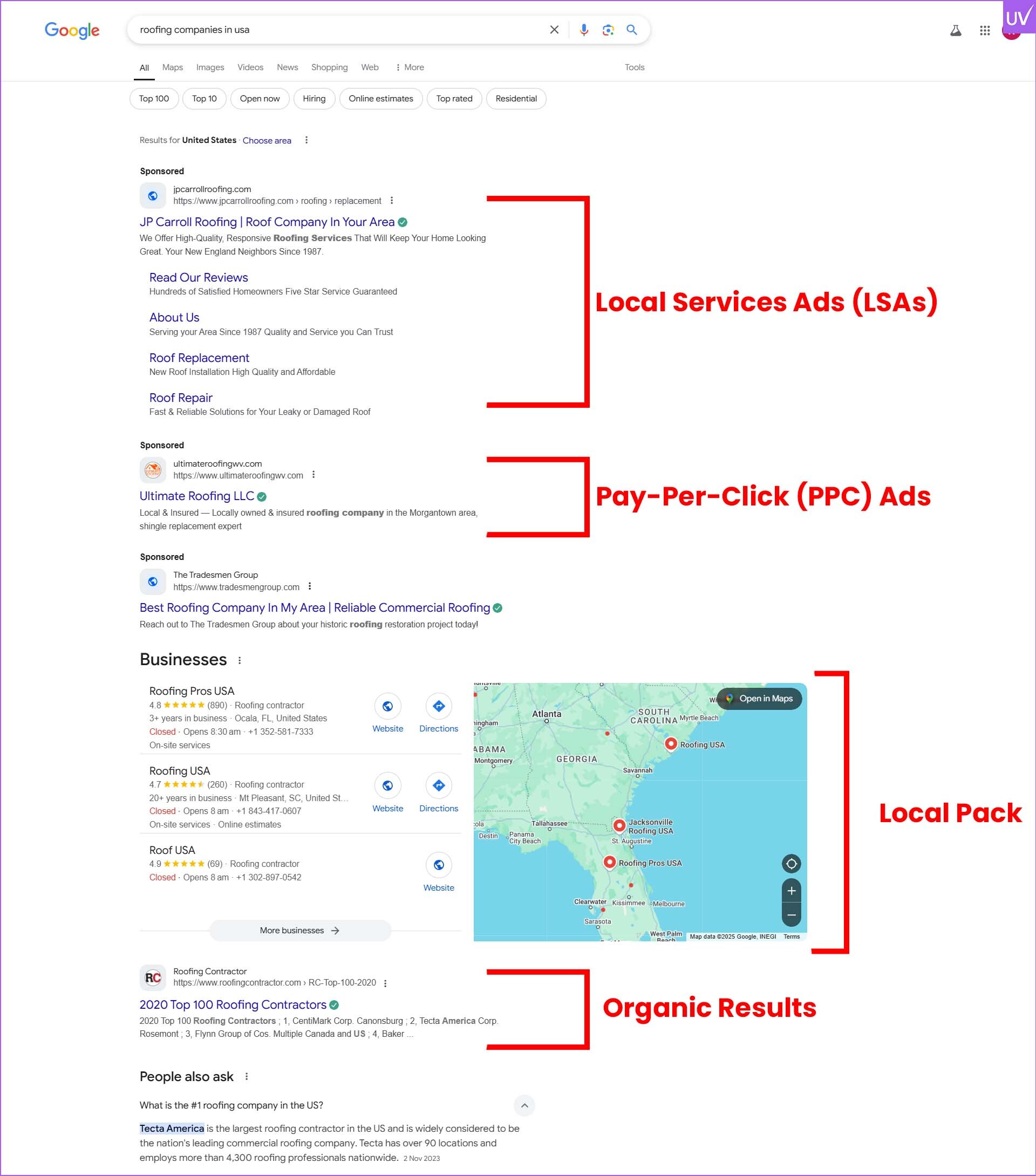Click the blue magnifier search icon
Screen dimensions: 1036x1176
[x=631, y=30]
